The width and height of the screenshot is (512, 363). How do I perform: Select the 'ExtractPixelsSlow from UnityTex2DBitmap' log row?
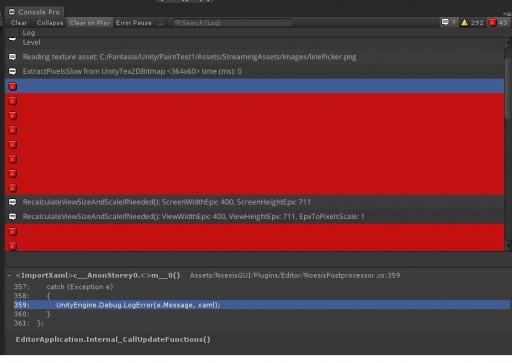click(x=254, y=71)
